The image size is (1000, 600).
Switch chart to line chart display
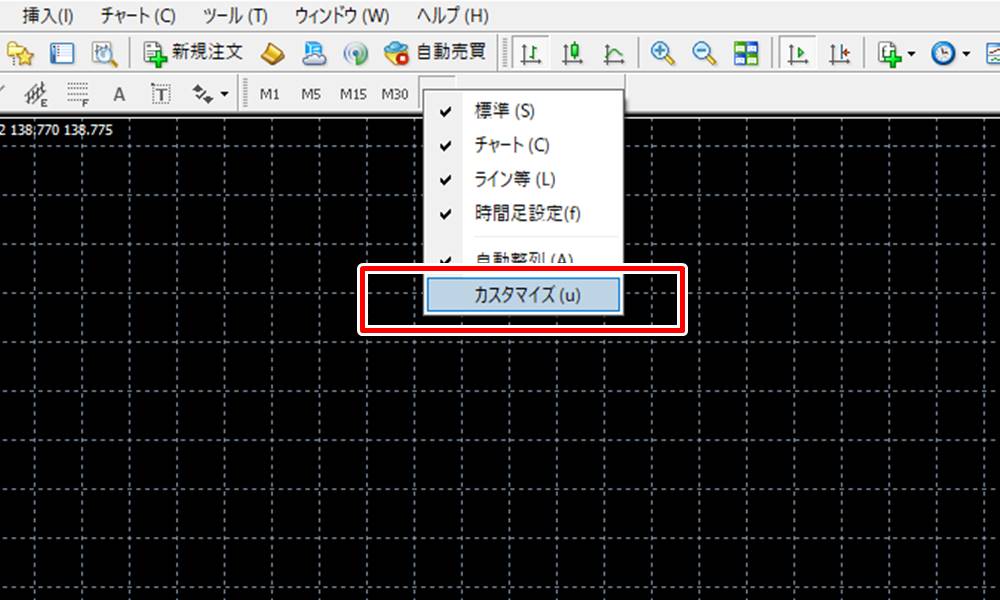[x=614, y=52]
